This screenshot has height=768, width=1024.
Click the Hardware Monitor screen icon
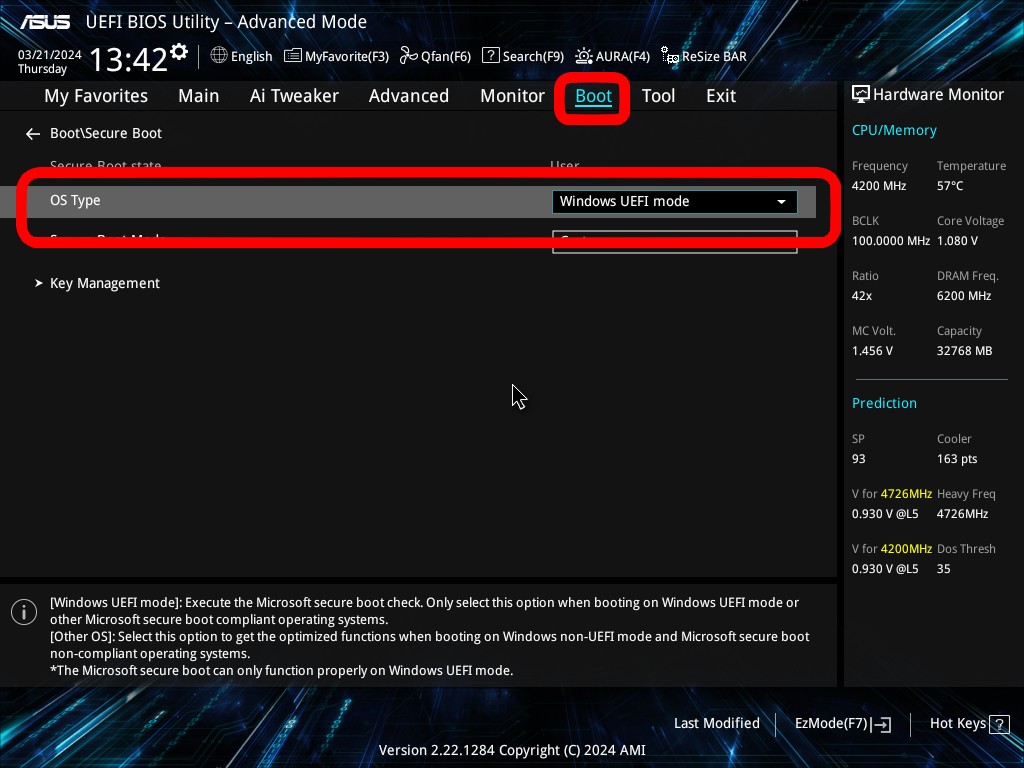pos(861,95)
